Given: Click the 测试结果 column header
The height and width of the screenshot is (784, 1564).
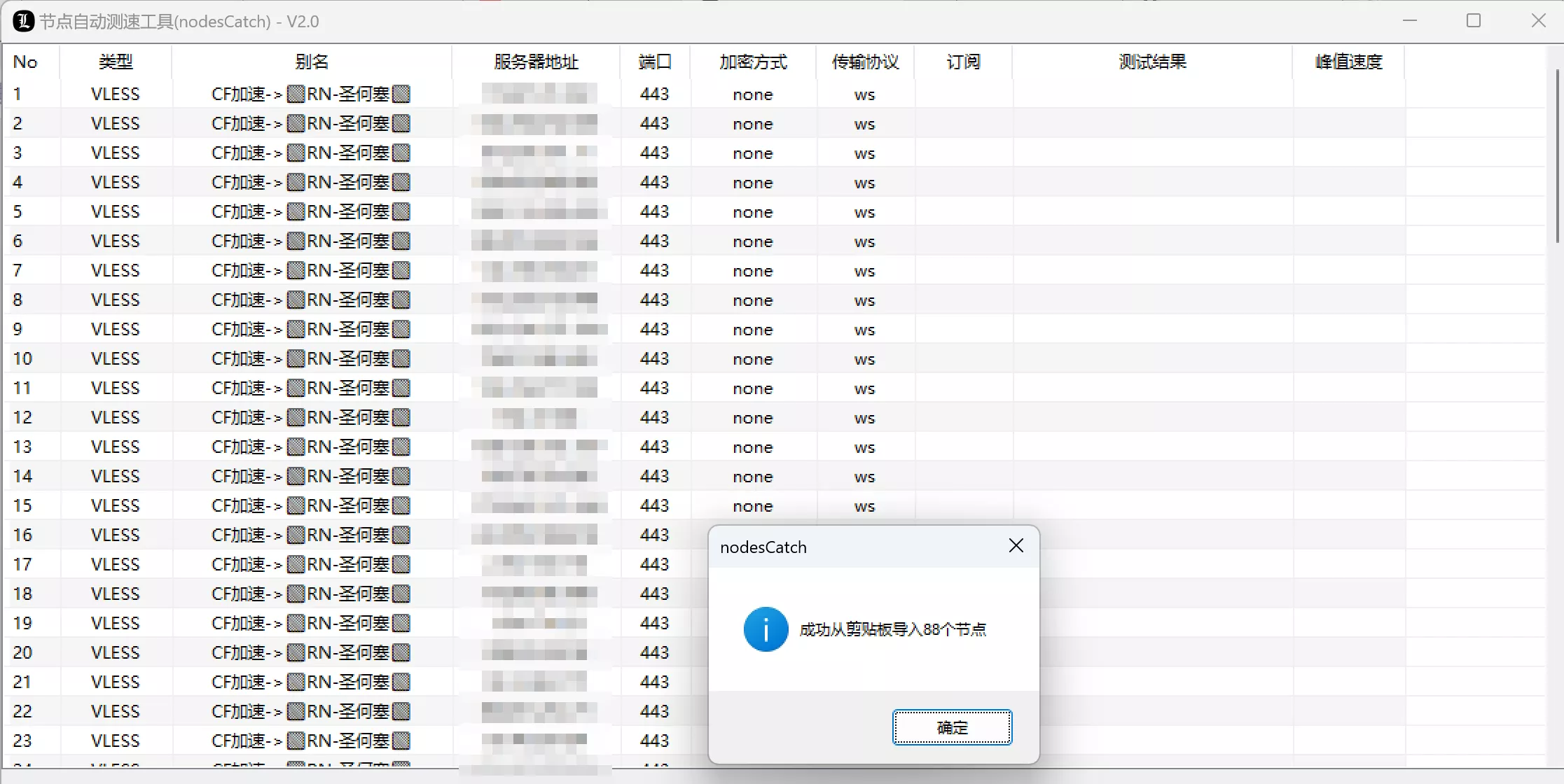Looking at the screenshot, I should pyautogui.click(x=1151, y=62).
